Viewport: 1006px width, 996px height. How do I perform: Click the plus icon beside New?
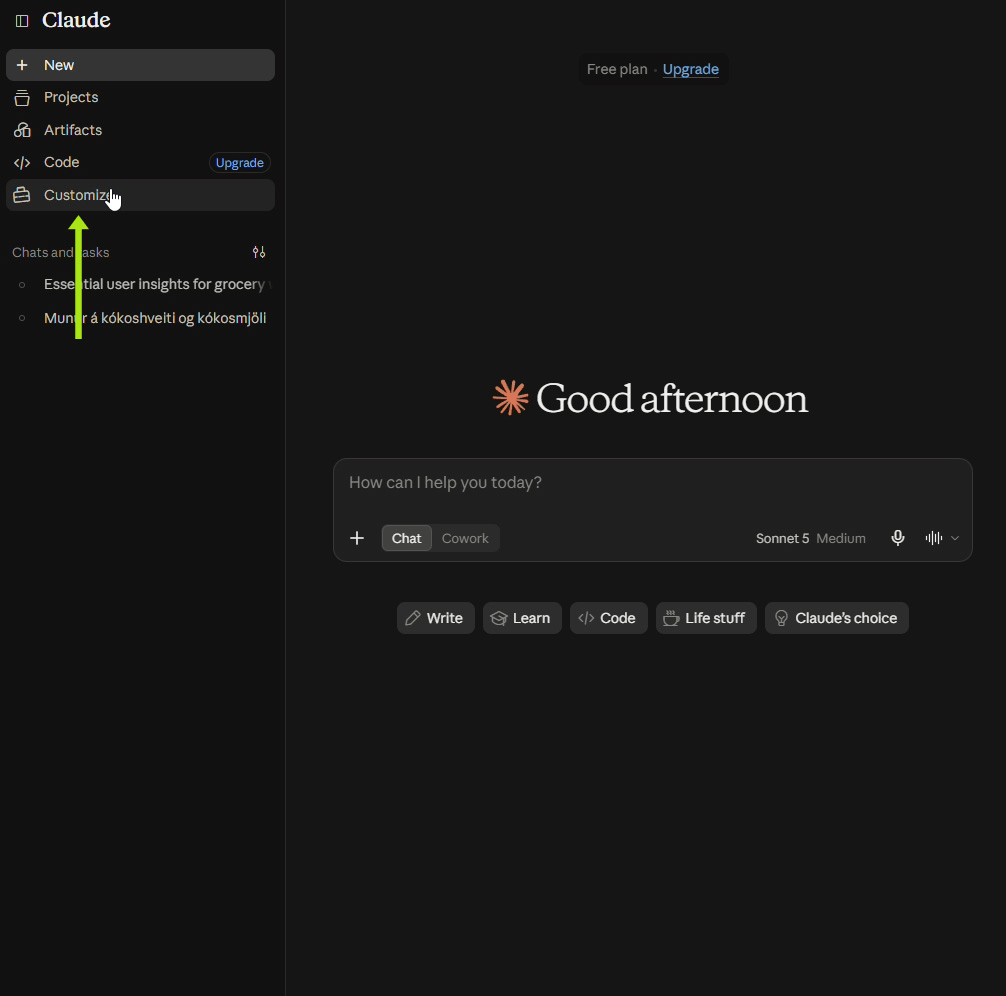(22, 65)
